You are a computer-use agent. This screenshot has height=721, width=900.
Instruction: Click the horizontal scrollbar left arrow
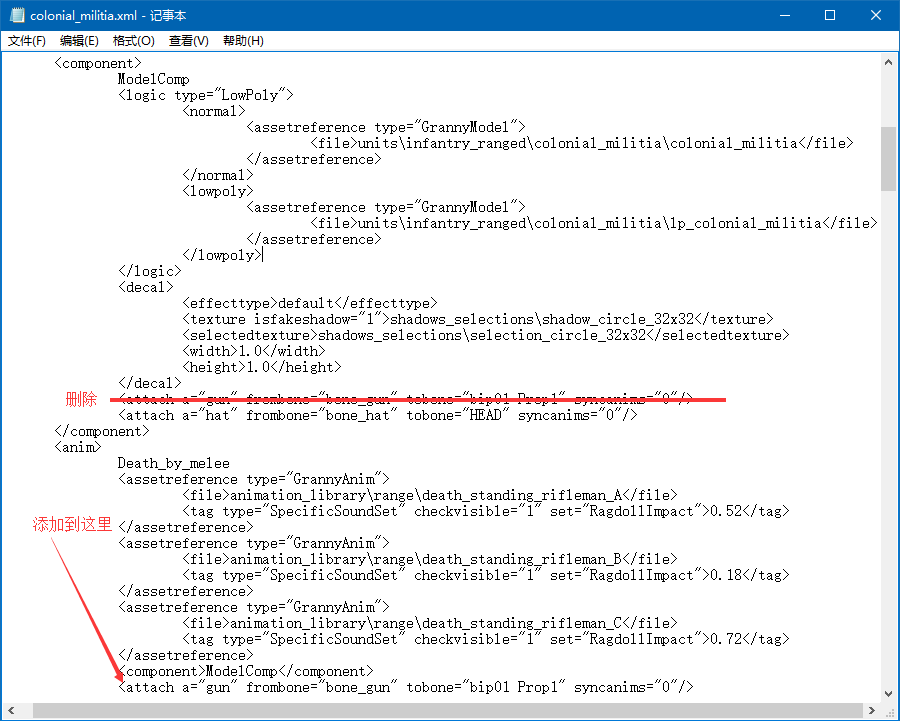pyautogui.click(x=11, y=711)
